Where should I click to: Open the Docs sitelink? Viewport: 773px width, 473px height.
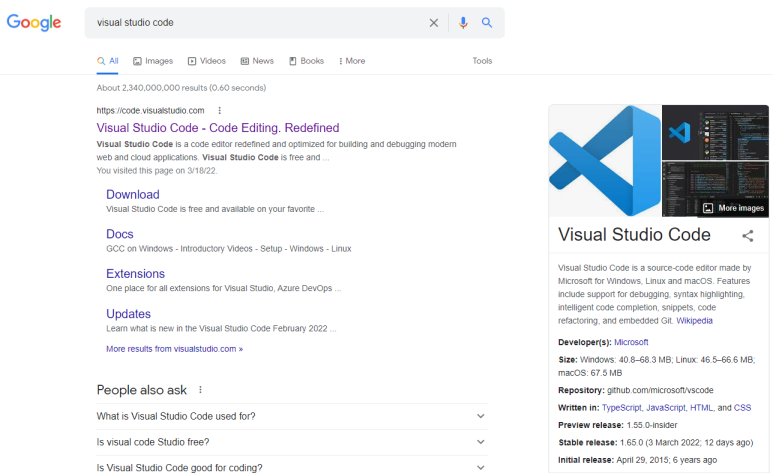(x=120, y=234)
